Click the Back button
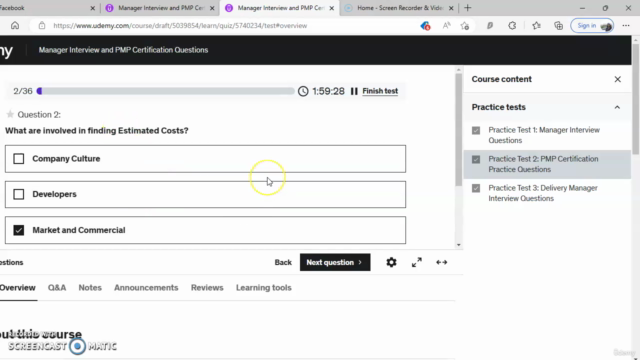 [x=283, y=262]
